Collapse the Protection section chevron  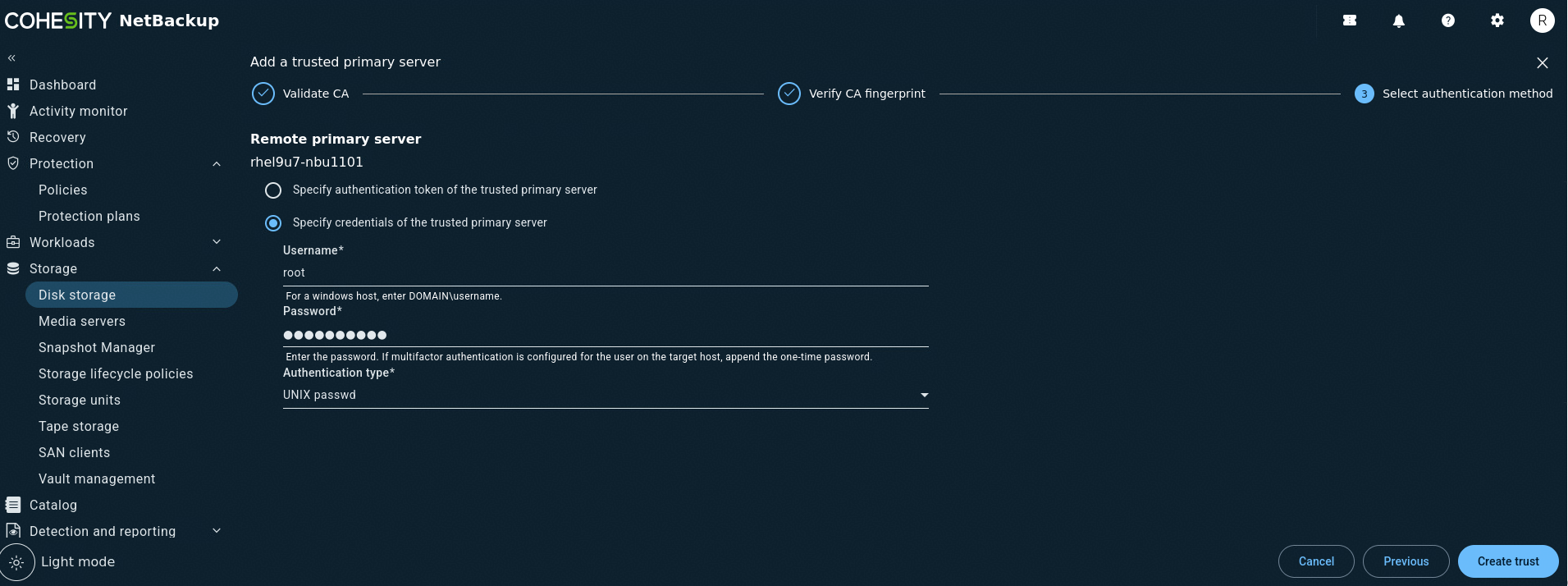point(217,164)
